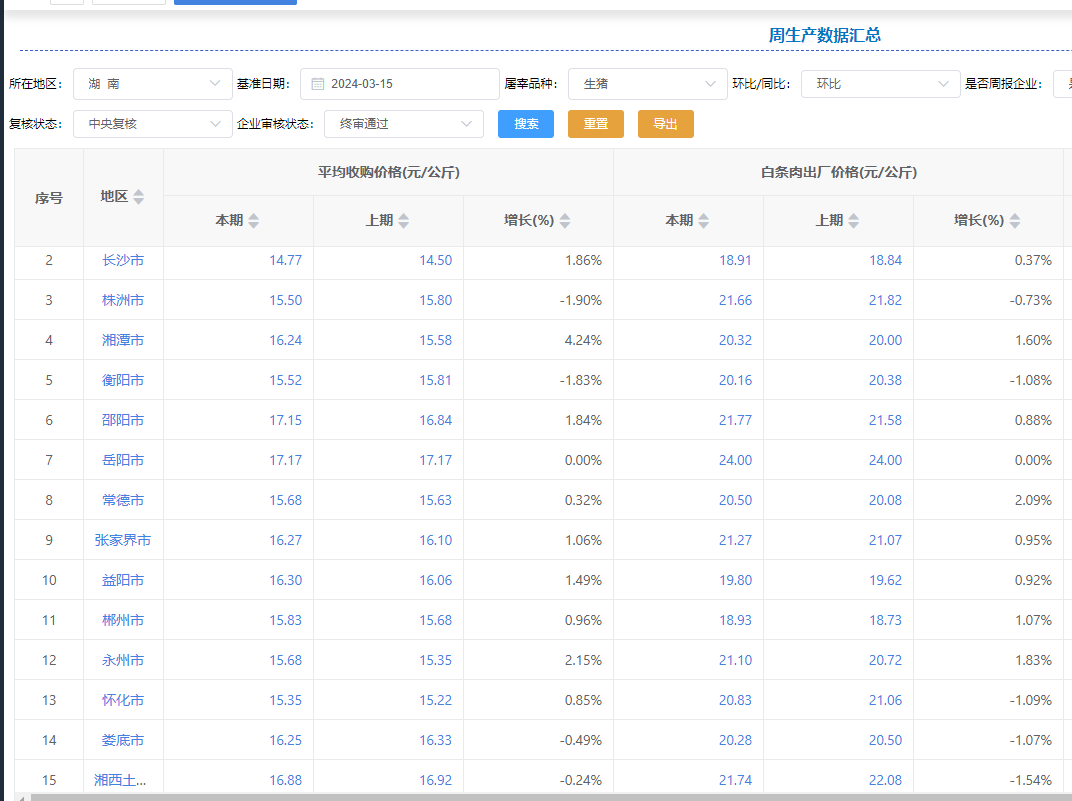Click 岳阳市 本期 price 17.17 link

tap(285, 460)
